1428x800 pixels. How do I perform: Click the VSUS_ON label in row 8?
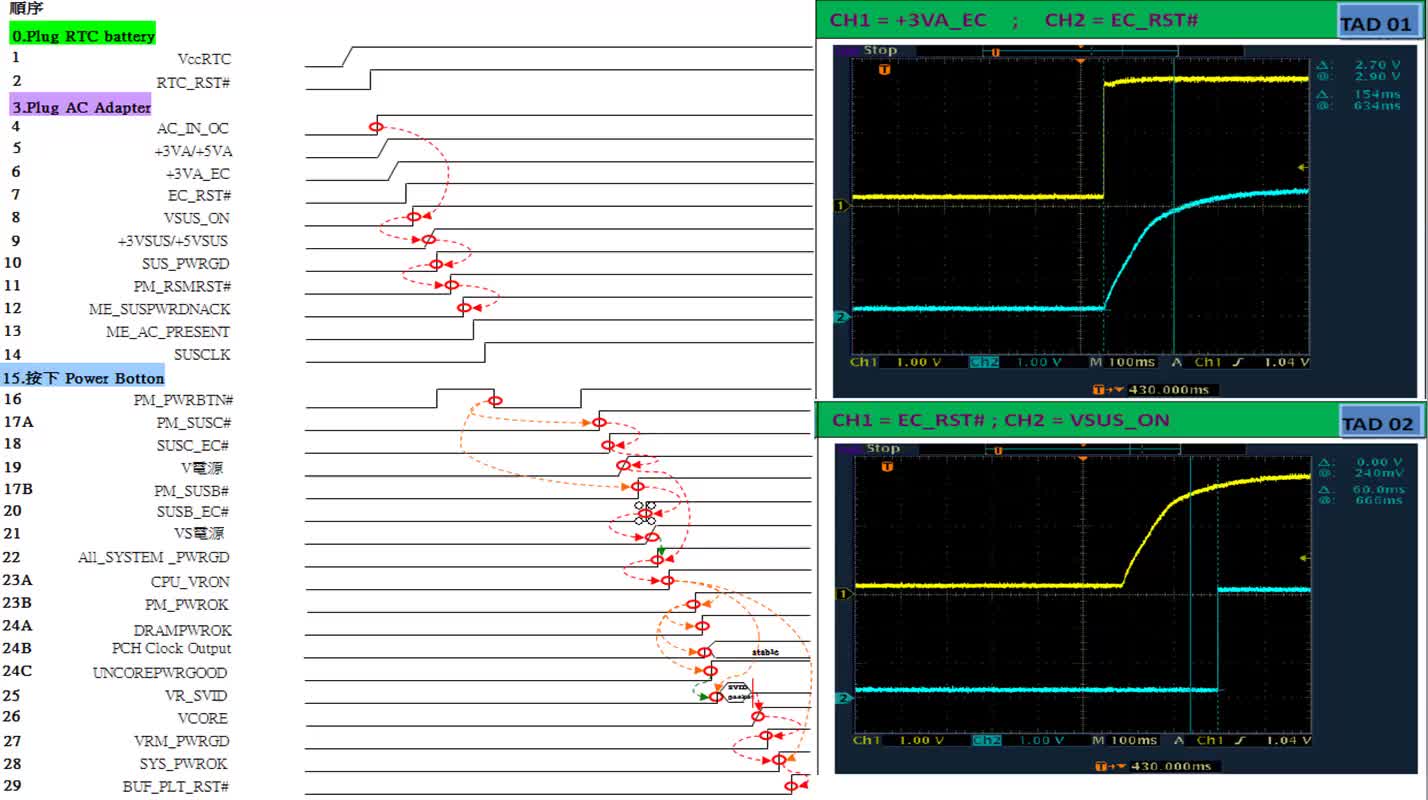pyautogui.click(x=196, y=218)
